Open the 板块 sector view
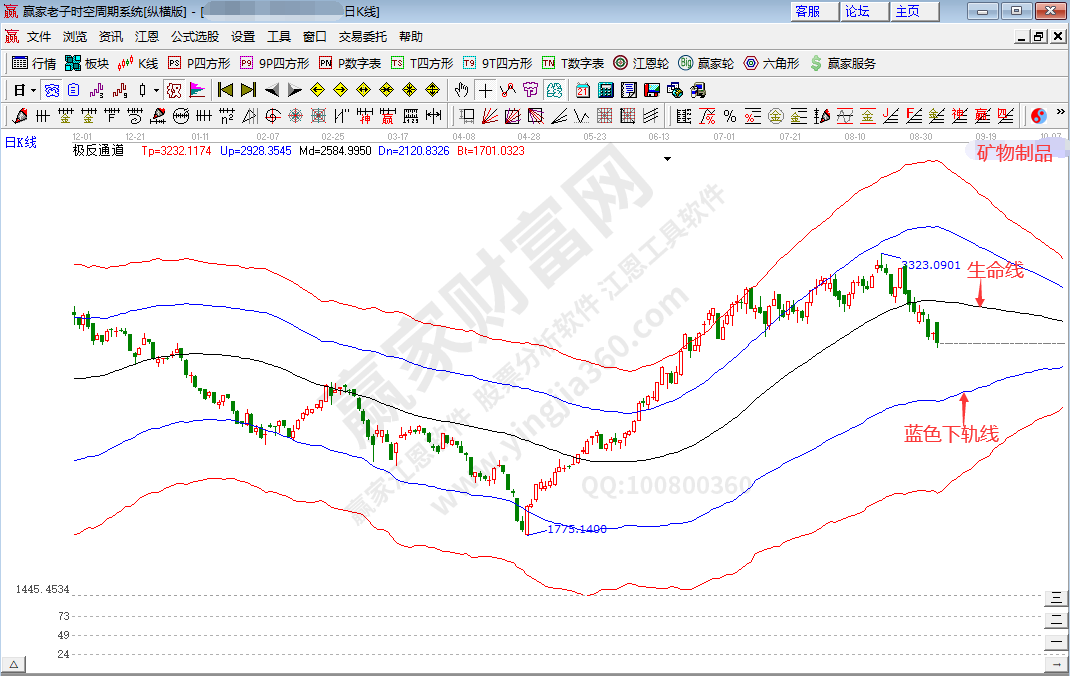Image resolution: width=1070 pixels, height=676 pixels. [87, 63]
